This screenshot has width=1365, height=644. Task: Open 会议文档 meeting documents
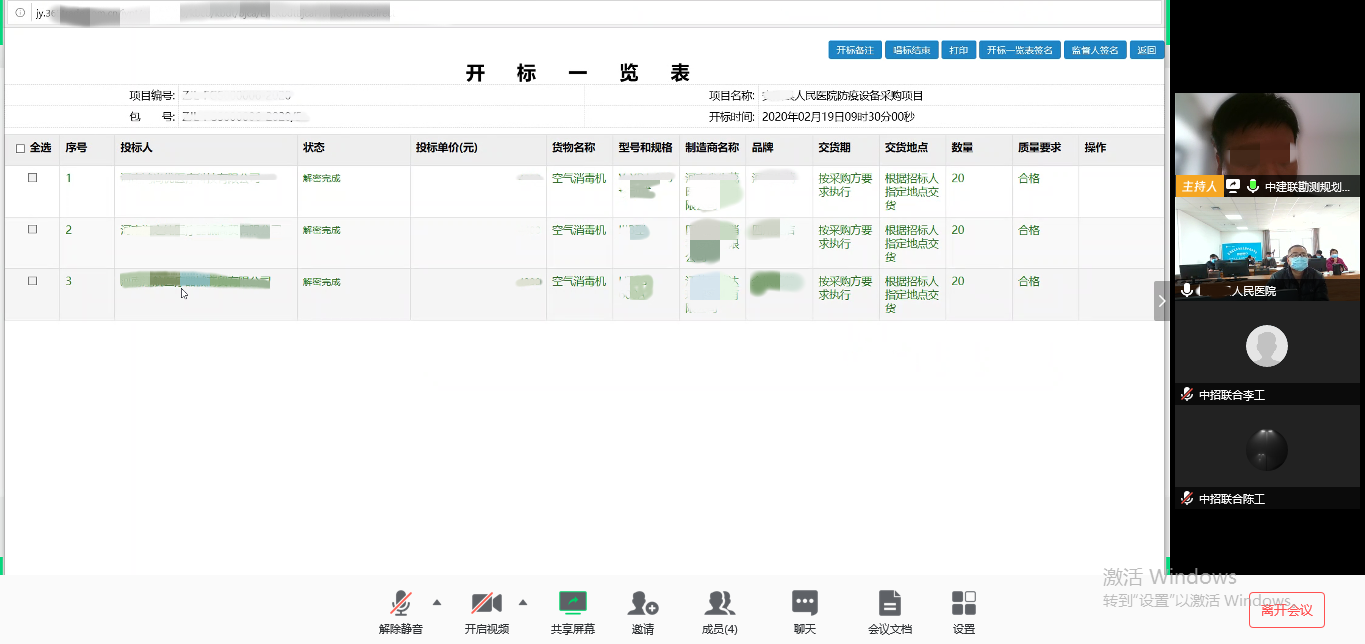tap(889, 604)
